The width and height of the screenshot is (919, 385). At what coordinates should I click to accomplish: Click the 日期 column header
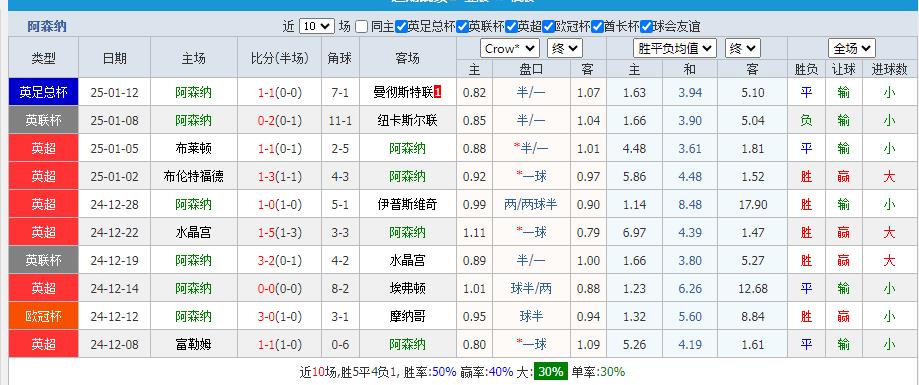pos(114,58)
